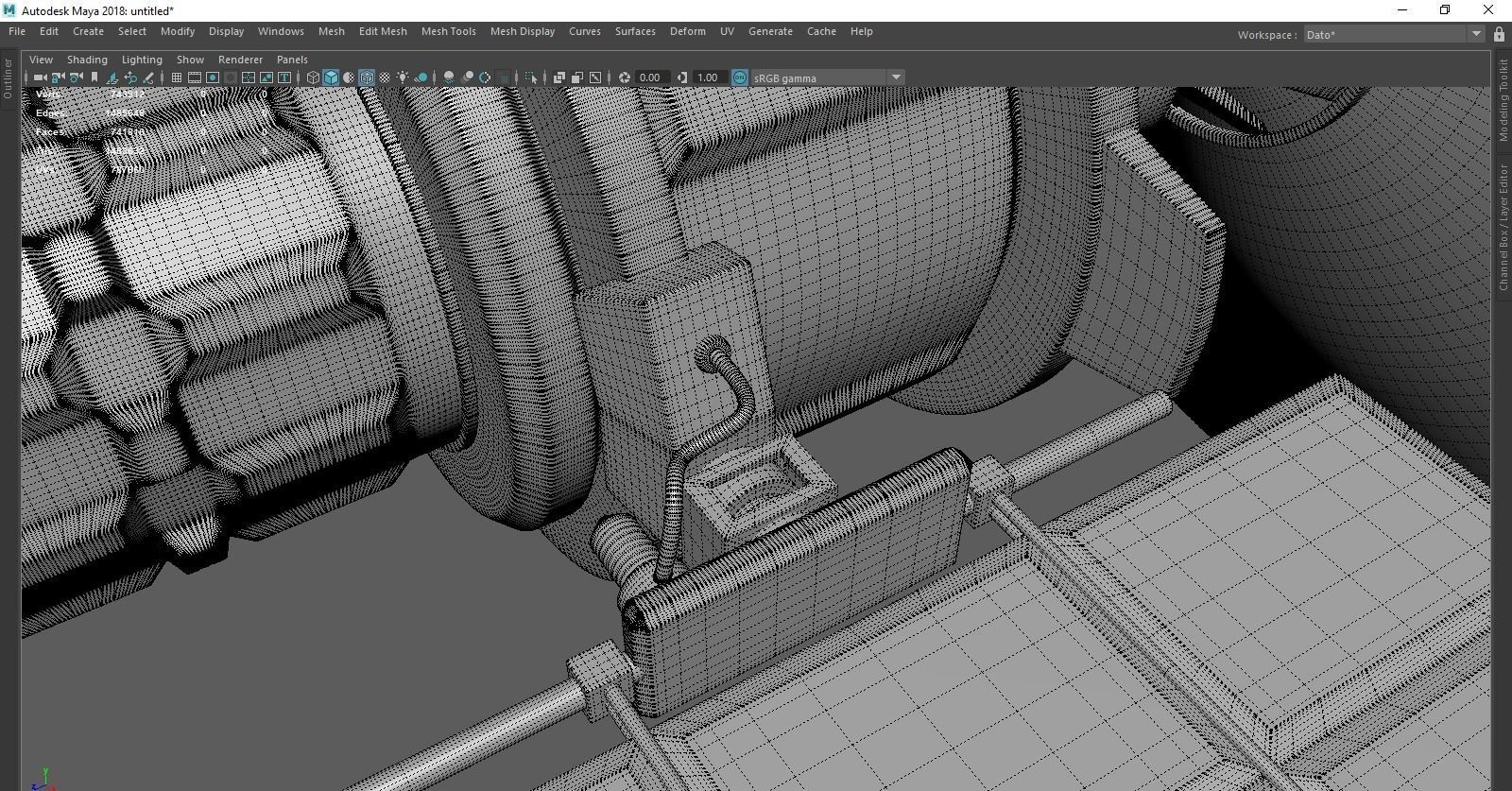Open the Deform menu
The width and height of the screenshot is (1512, 791).
pyautogui.click(x=688, y=31)
